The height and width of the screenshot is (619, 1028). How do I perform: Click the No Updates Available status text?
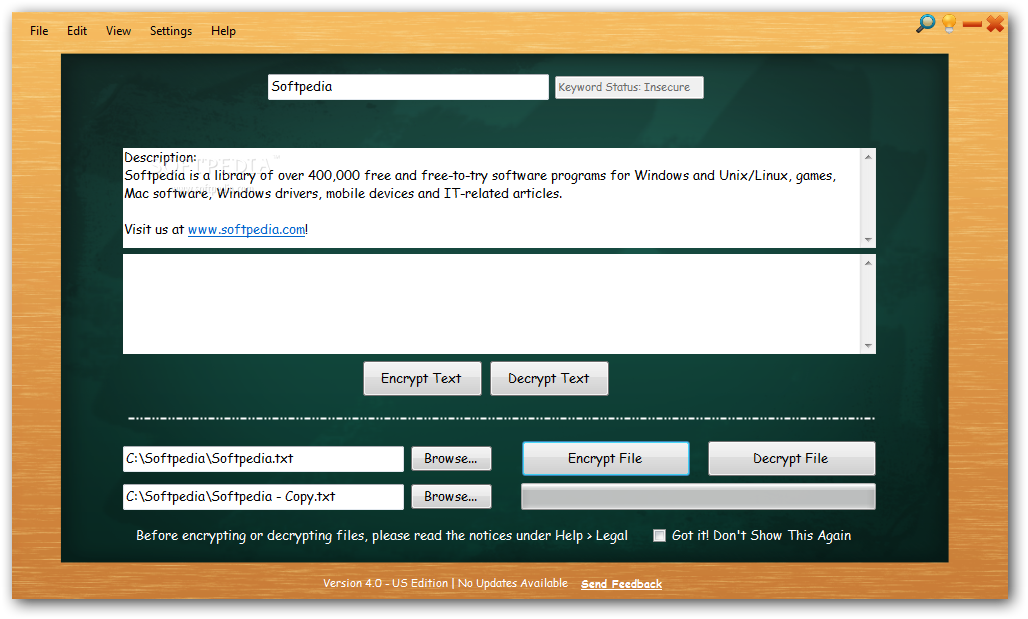coord(513,583)
